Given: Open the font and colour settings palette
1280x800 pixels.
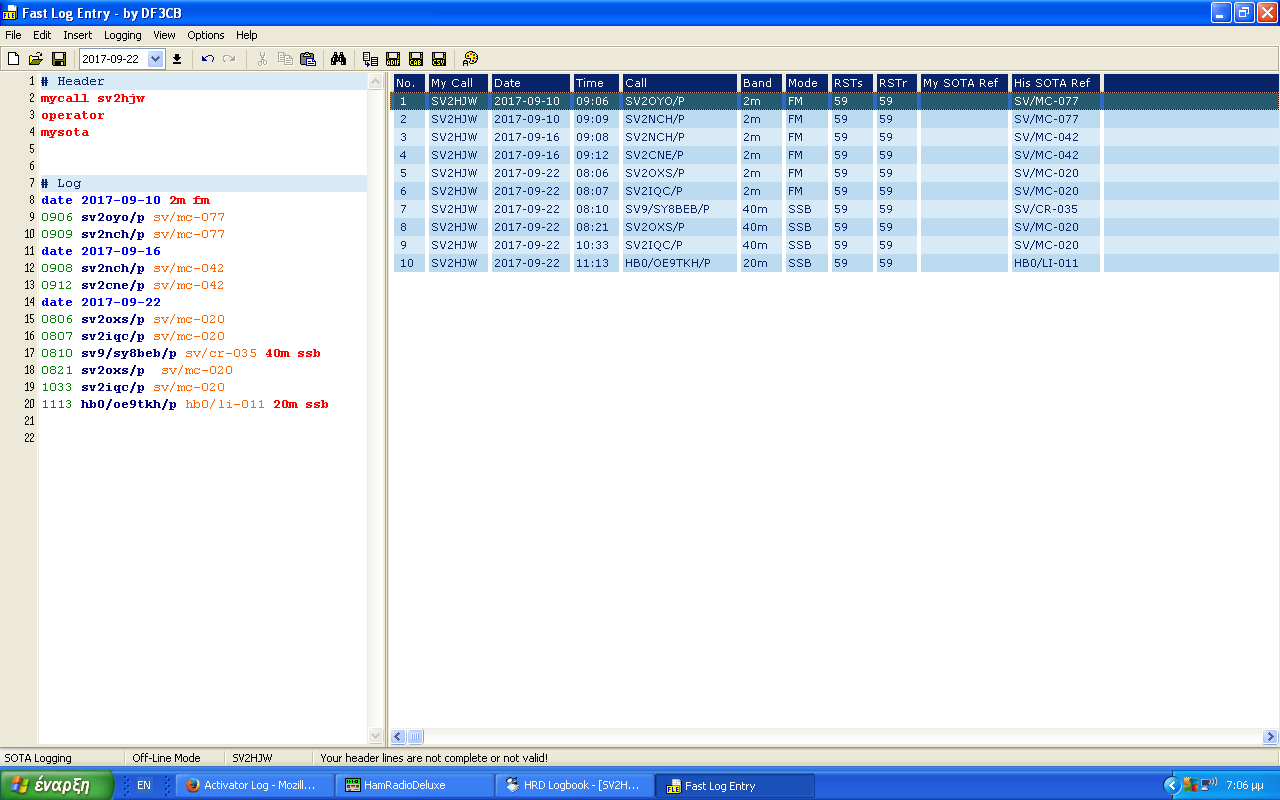Looking at the screenshot, I should coord(470,59).
